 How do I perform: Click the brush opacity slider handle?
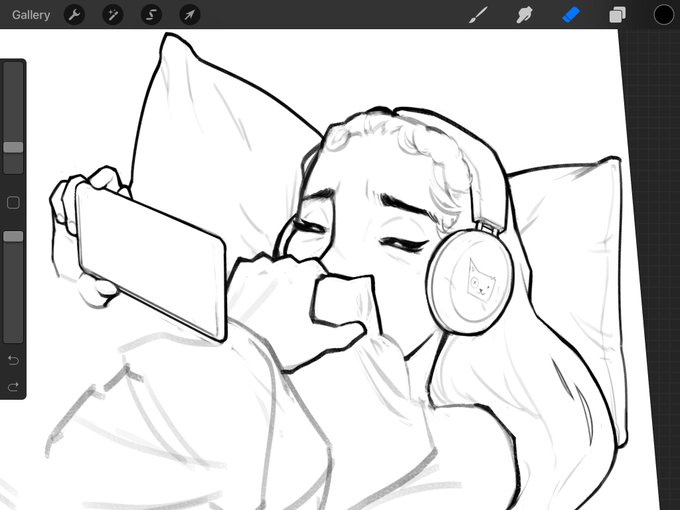(13, 236)
